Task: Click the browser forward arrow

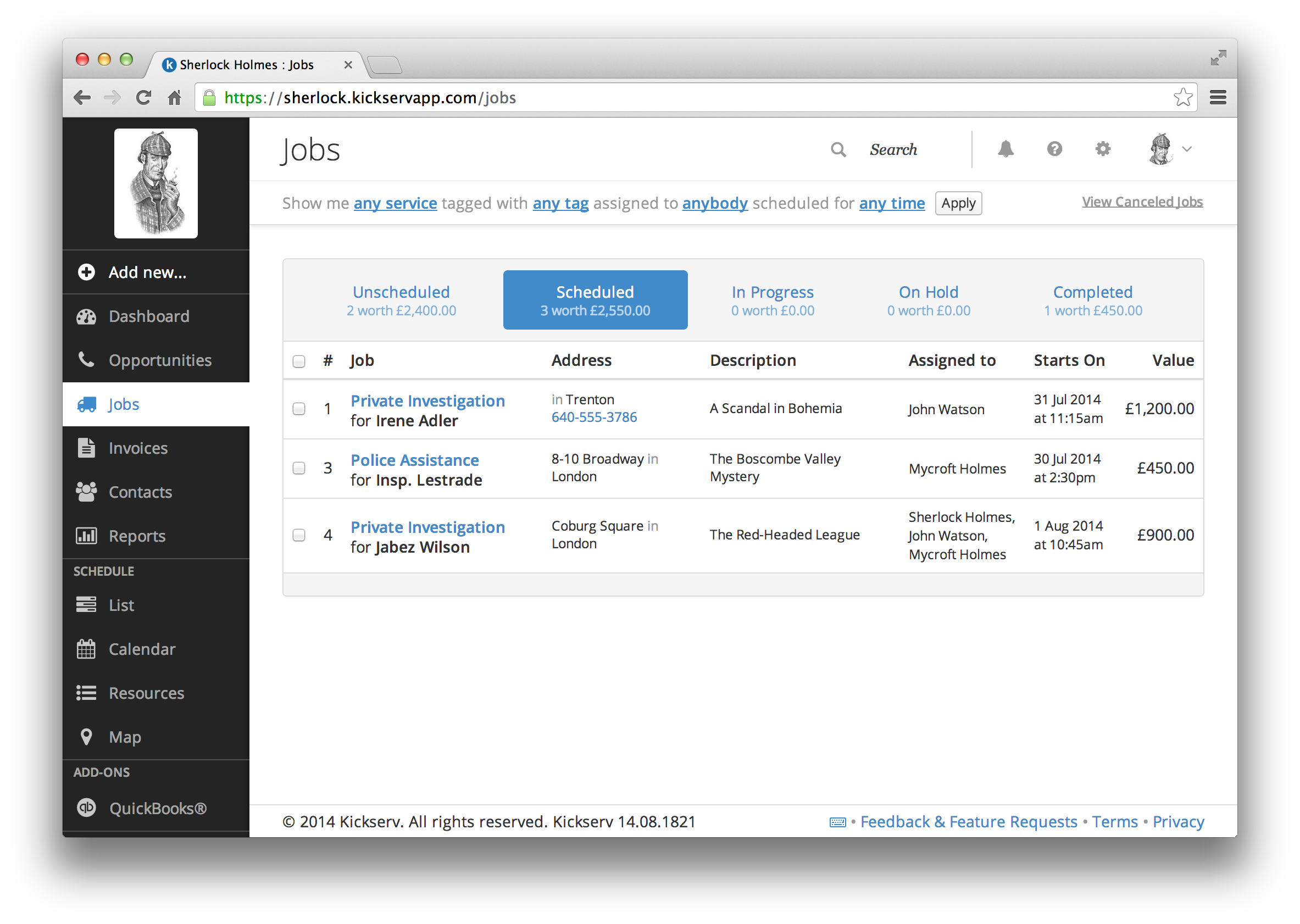Action: 113,98
